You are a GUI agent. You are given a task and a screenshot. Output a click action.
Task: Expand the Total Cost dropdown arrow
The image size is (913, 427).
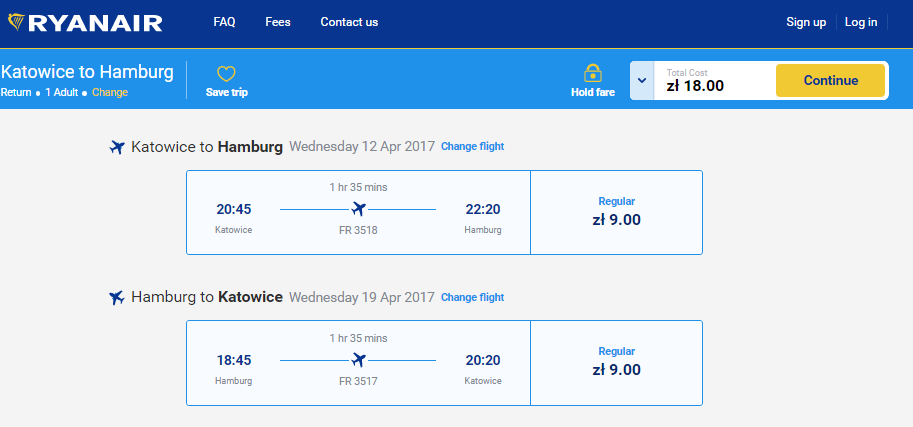click(x=642, y=81)
